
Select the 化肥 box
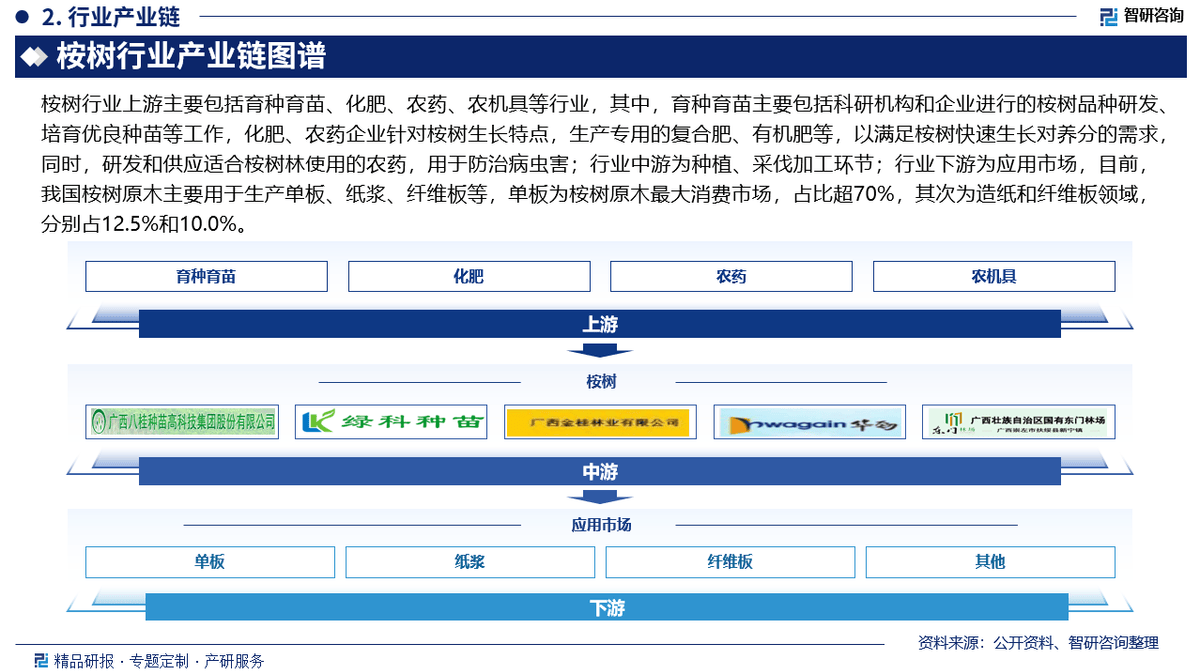pos(468,276)
